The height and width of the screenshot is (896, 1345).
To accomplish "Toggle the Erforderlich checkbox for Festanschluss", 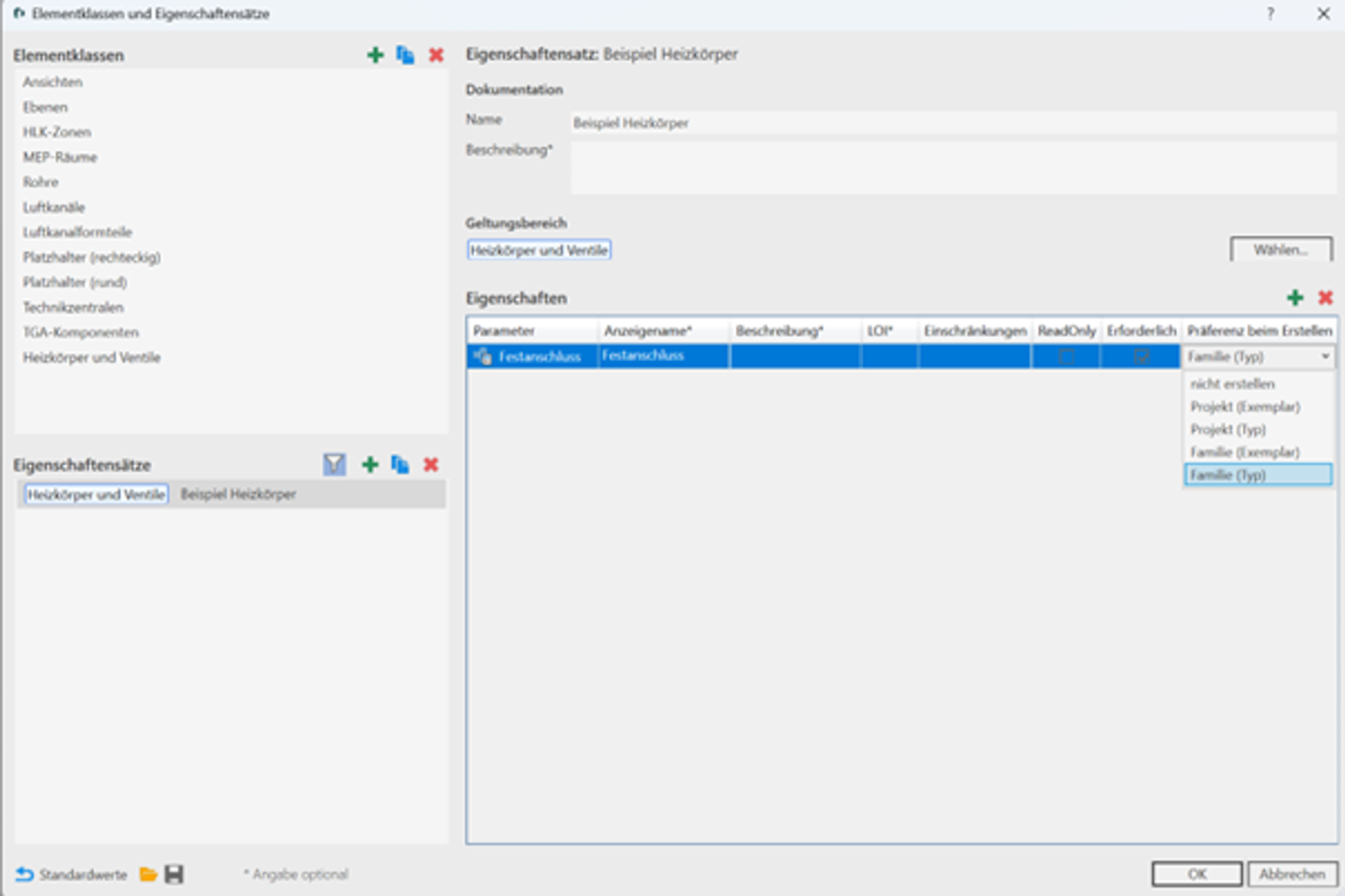I will (x=1141, y=357).
